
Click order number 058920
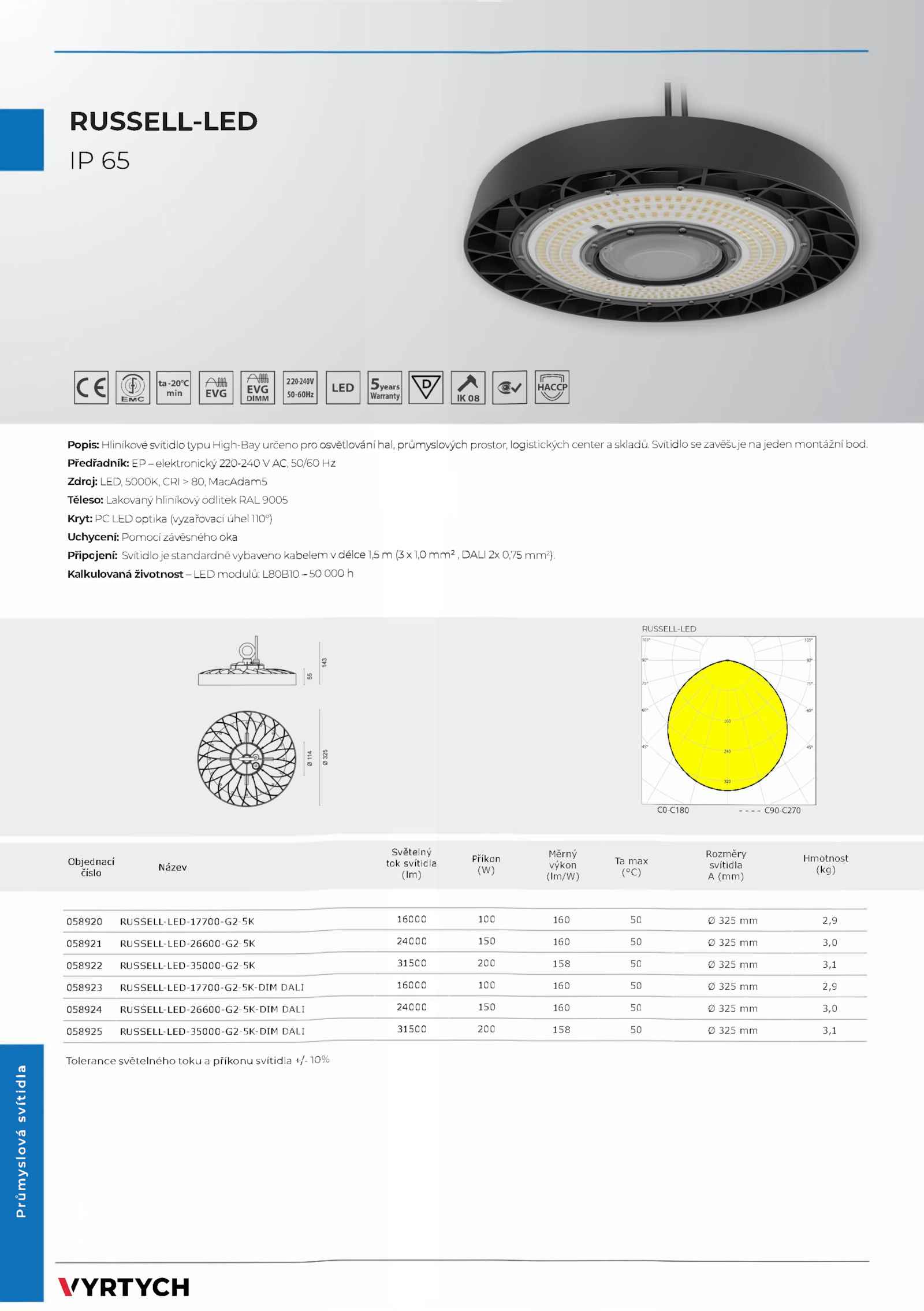click(x=84, y=922)
